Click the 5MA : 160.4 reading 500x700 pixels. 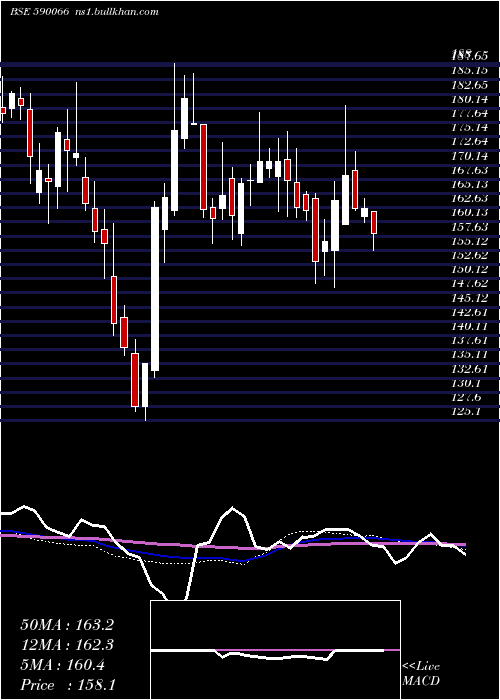(x=62, y=665)
